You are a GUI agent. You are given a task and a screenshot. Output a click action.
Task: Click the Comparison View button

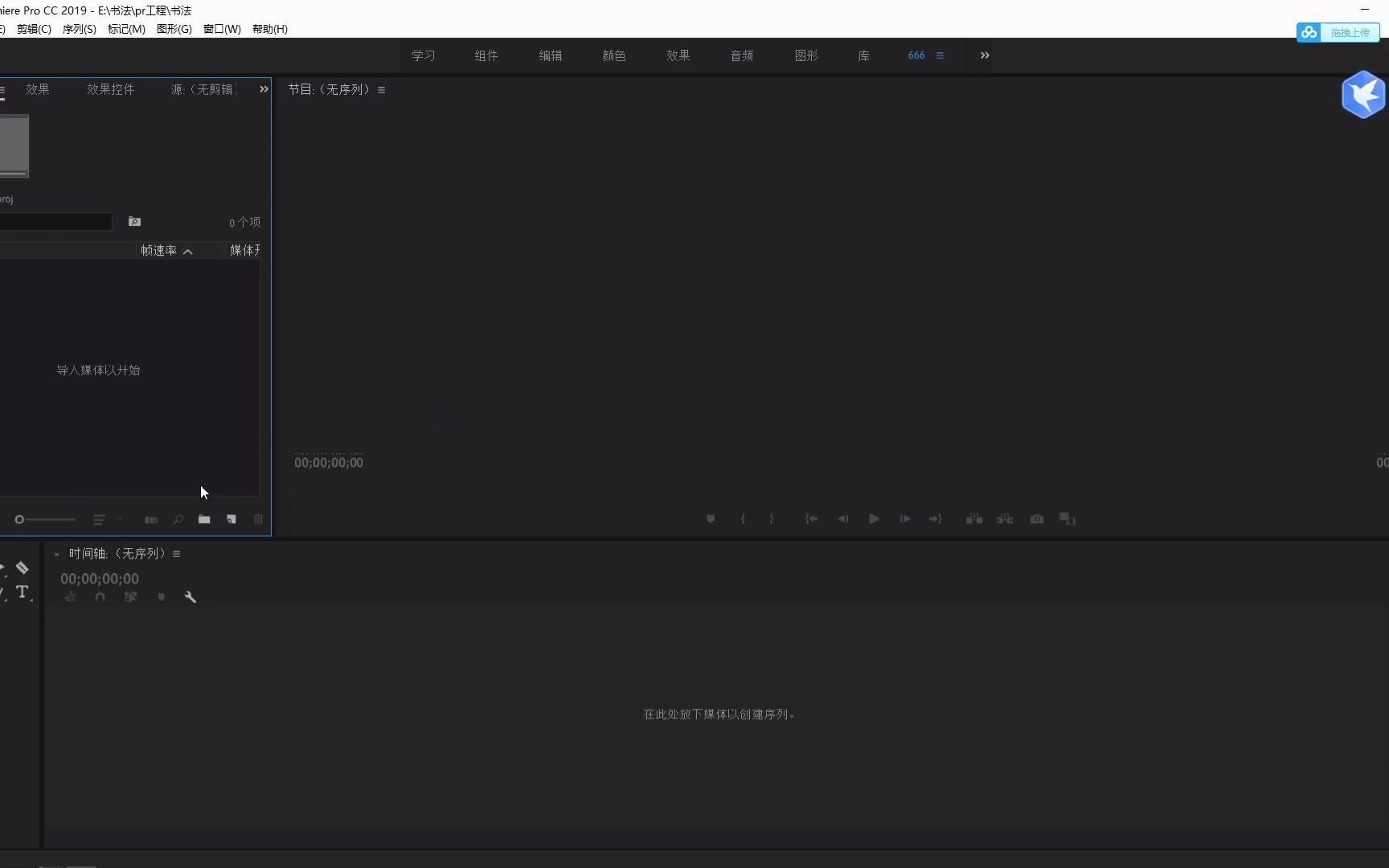click(1067, 519)
